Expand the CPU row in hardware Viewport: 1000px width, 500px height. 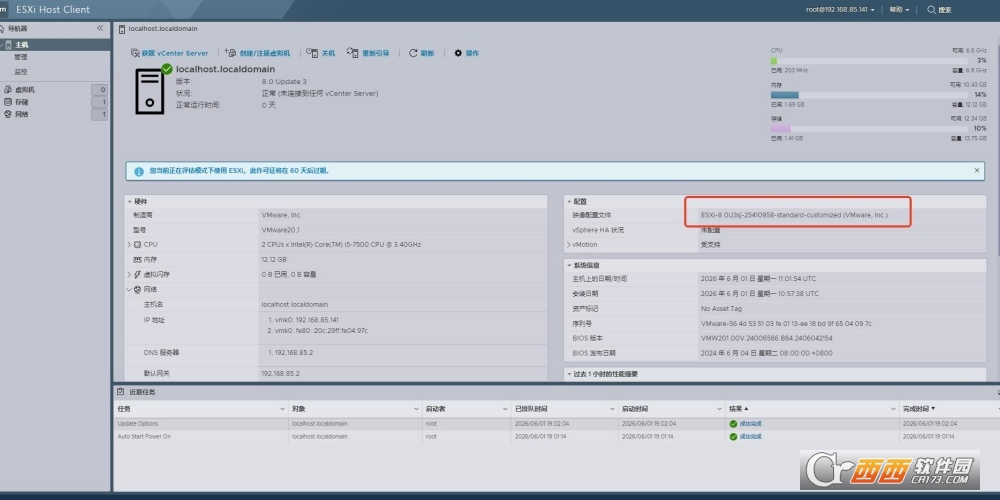pyautogui.click(x=129, y=244)
